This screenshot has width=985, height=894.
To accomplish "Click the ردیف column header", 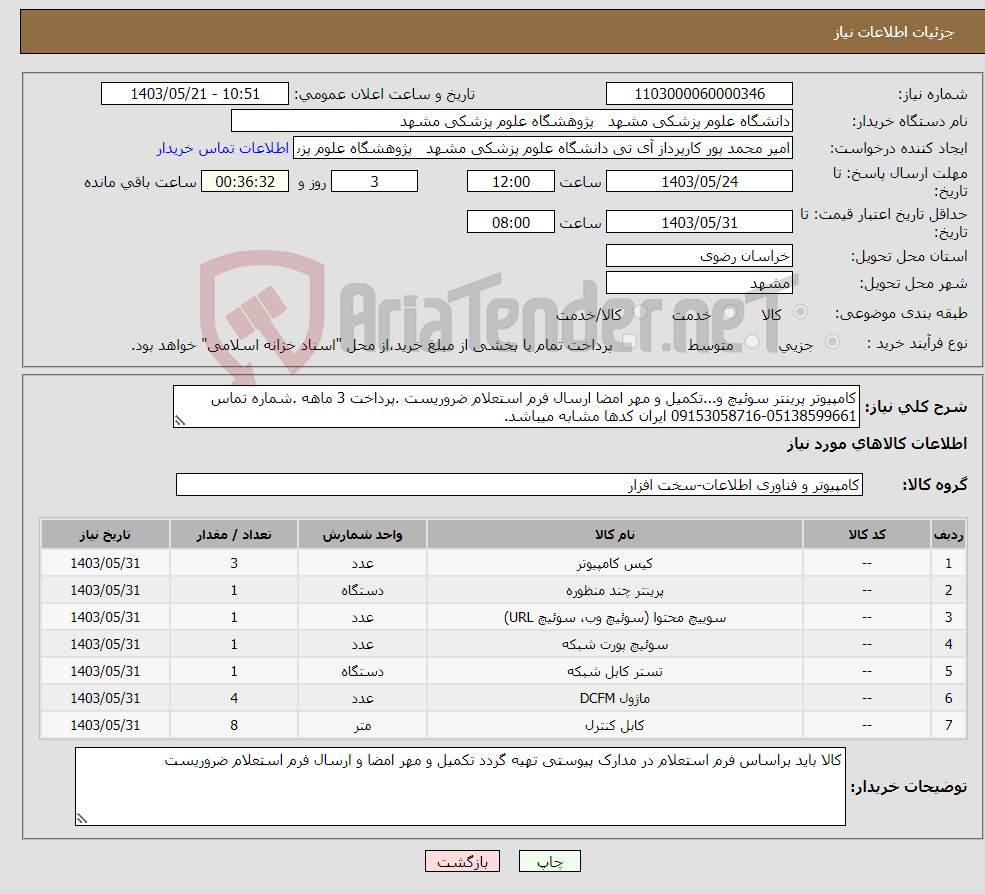I will pyautogui.click(x=948, y=535).
